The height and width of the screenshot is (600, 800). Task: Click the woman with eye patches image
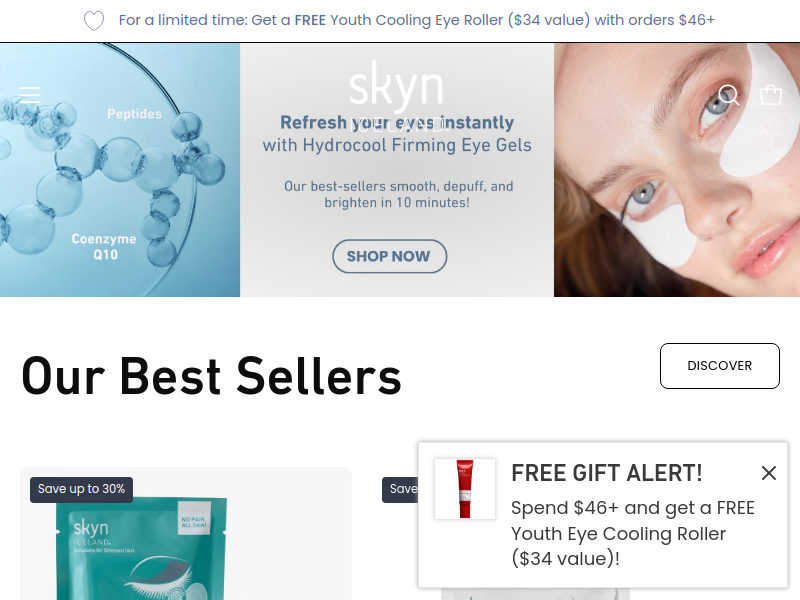[x=677, y=170]
